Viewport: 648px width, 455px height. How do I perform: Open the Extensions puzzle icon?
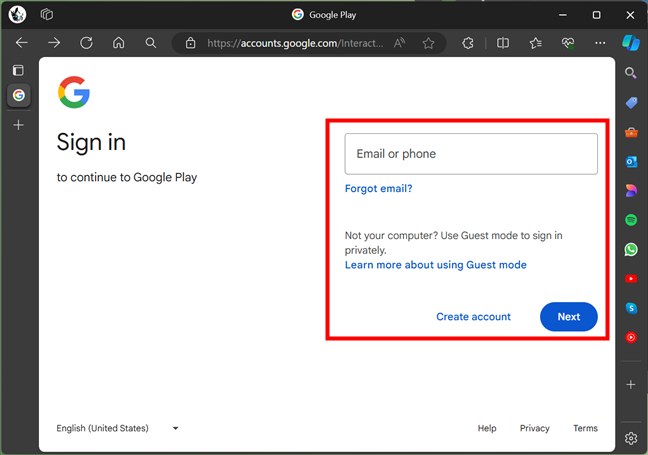[467, 43]
